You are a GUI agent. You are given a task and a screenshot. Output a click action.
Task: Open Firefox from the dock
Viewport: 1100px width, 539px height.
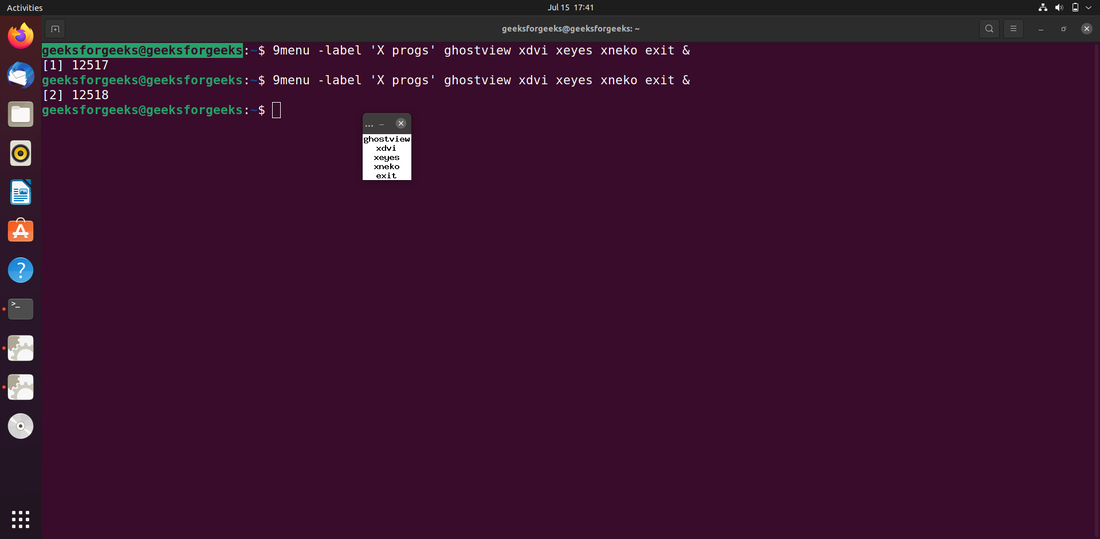click(20, 35)
